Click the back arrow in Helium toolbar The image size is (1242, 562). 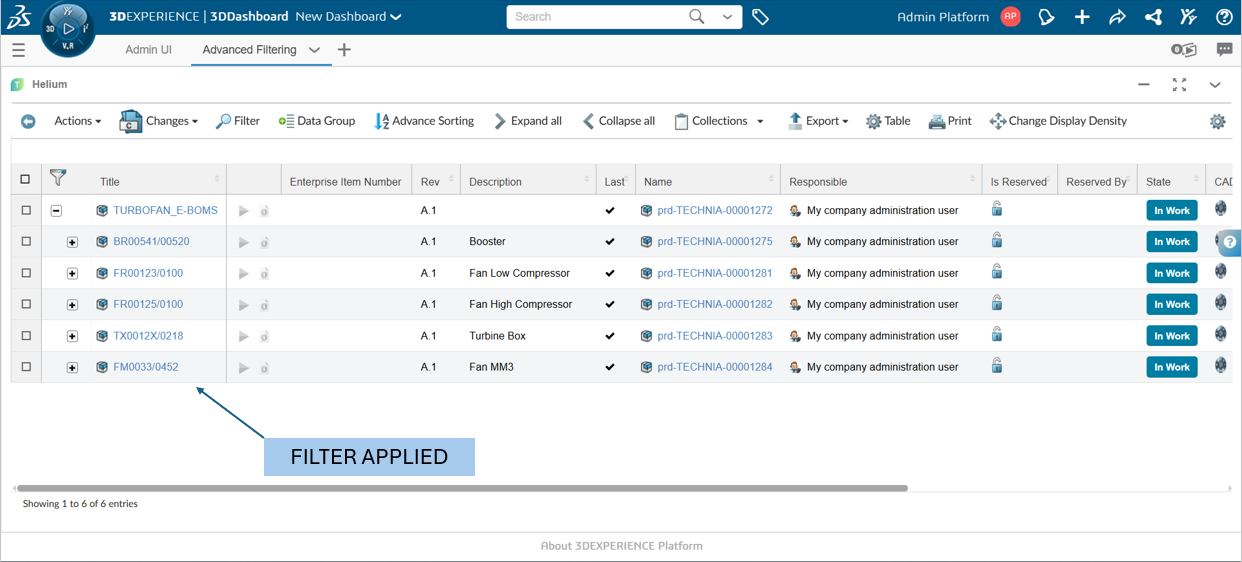pos(28,121)
